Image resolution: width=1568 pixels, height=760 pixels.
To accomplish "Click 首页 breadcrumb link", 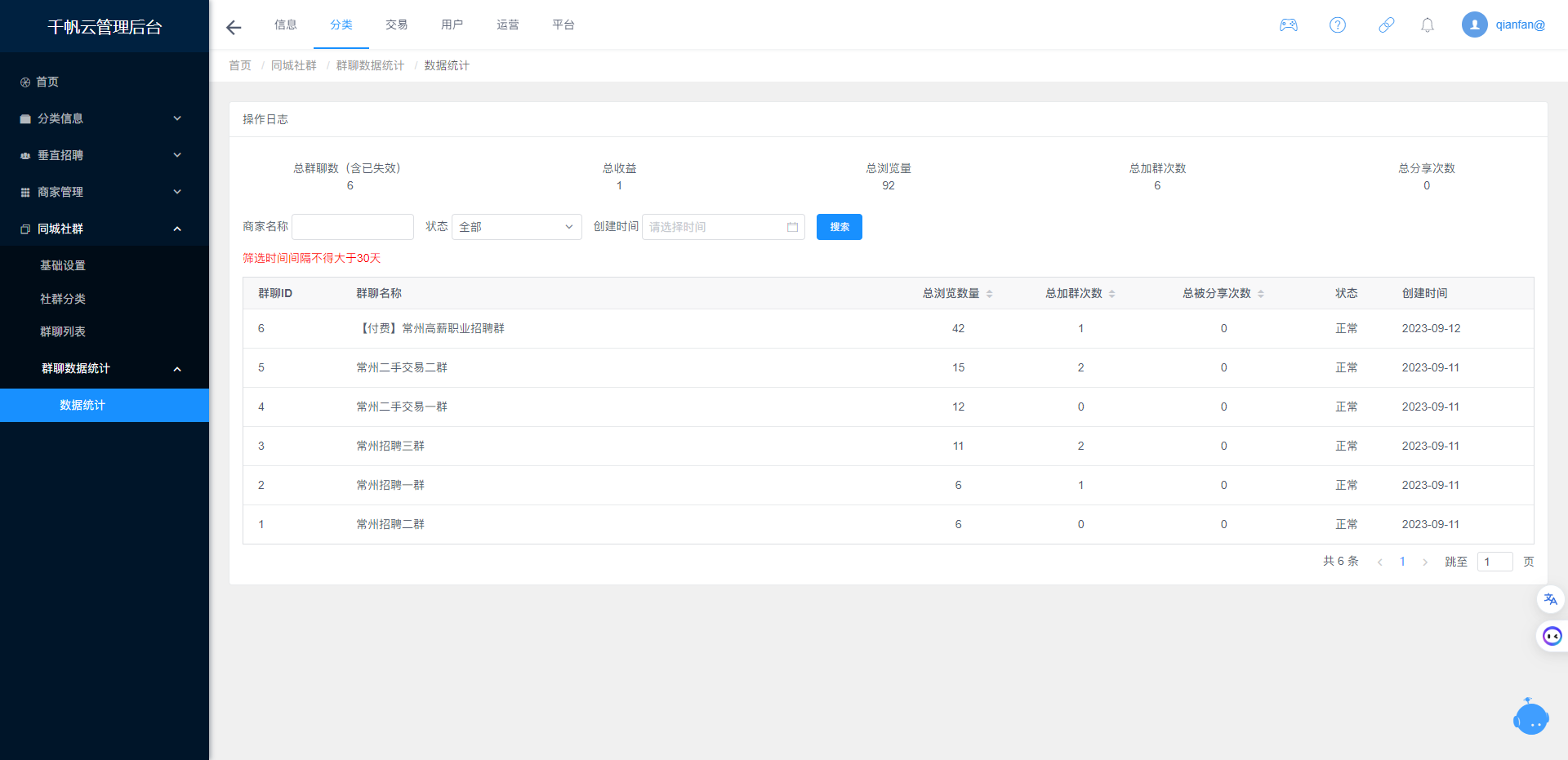I will point(240,65).
